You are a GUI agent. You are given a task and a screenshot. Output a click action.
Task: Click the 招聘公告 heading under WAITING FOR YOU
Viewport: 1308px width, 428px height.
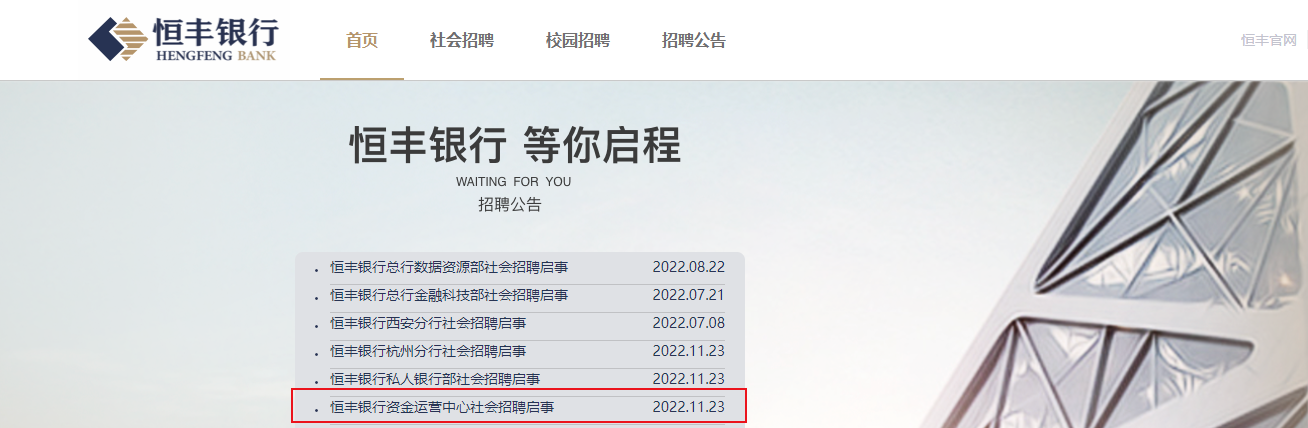pyautogui.click(x=510, y=205)
